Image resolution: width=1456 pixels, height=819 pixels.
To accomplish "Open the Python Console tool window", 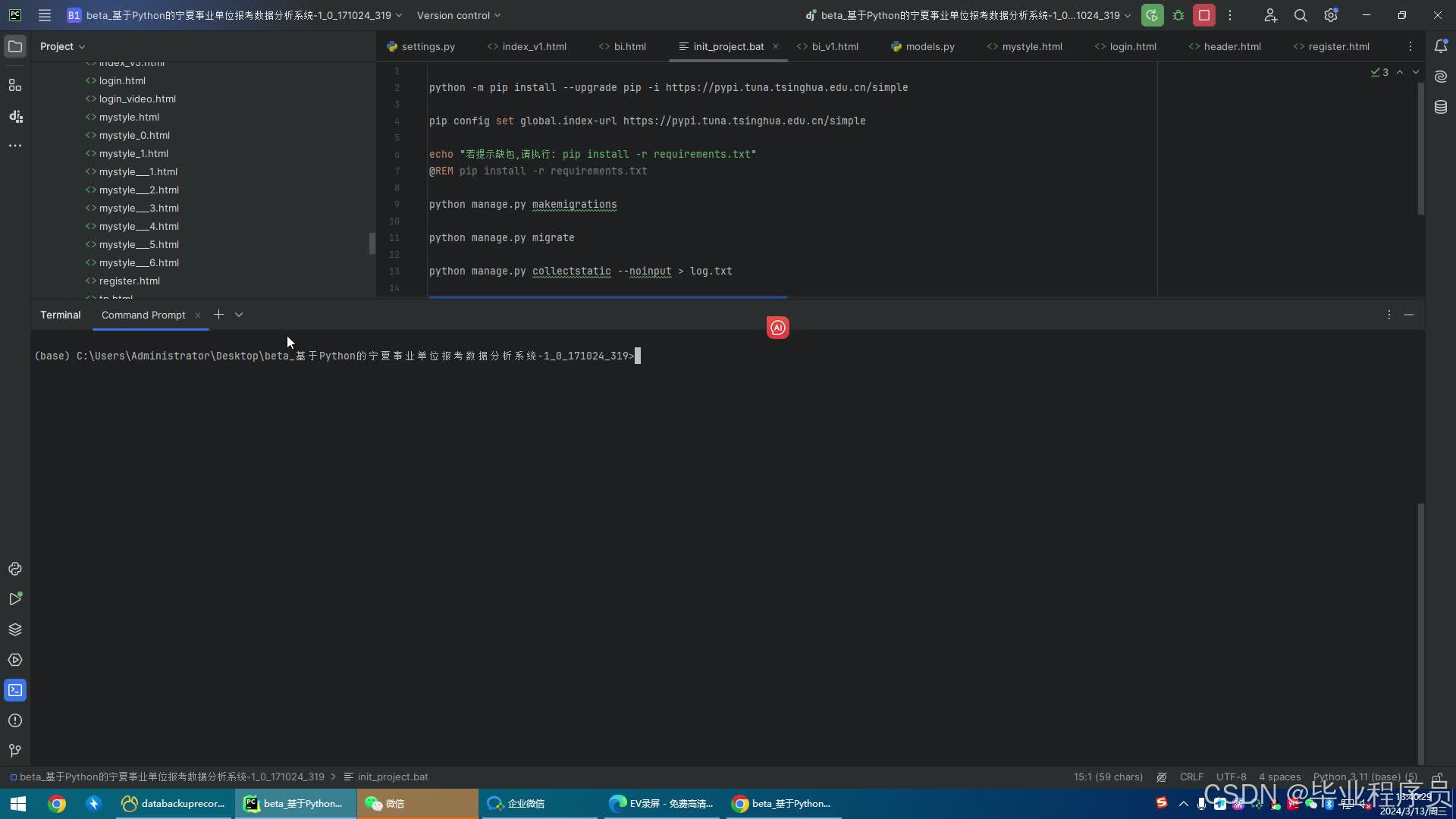I will (x=15, y=569).
